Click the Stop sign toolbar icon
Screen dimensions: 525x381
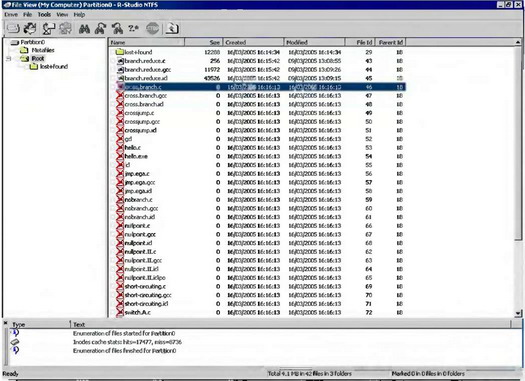pos(152,29)
